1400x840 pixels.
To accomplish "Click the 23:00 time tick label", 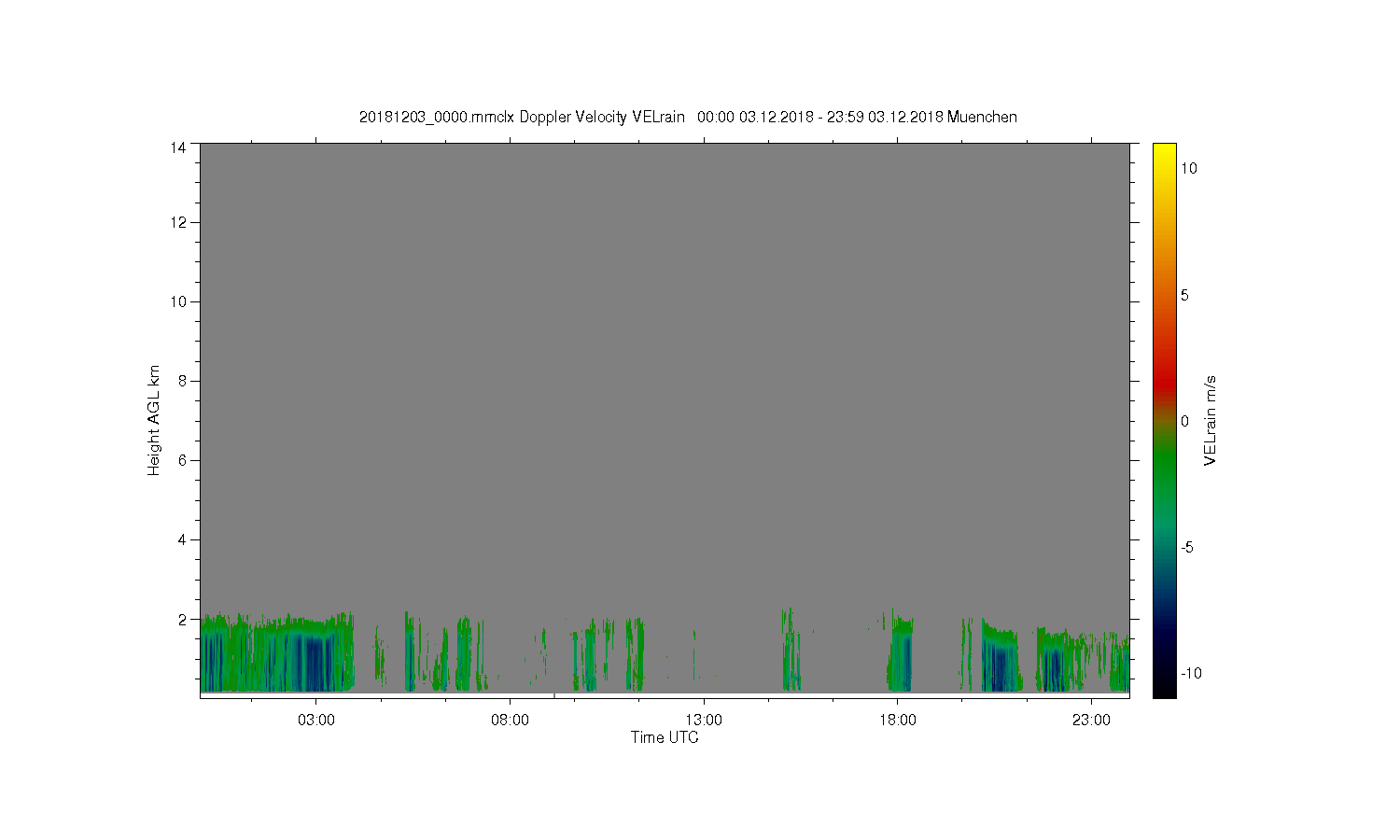I will pyautogui.click(x=1091, y=721).
